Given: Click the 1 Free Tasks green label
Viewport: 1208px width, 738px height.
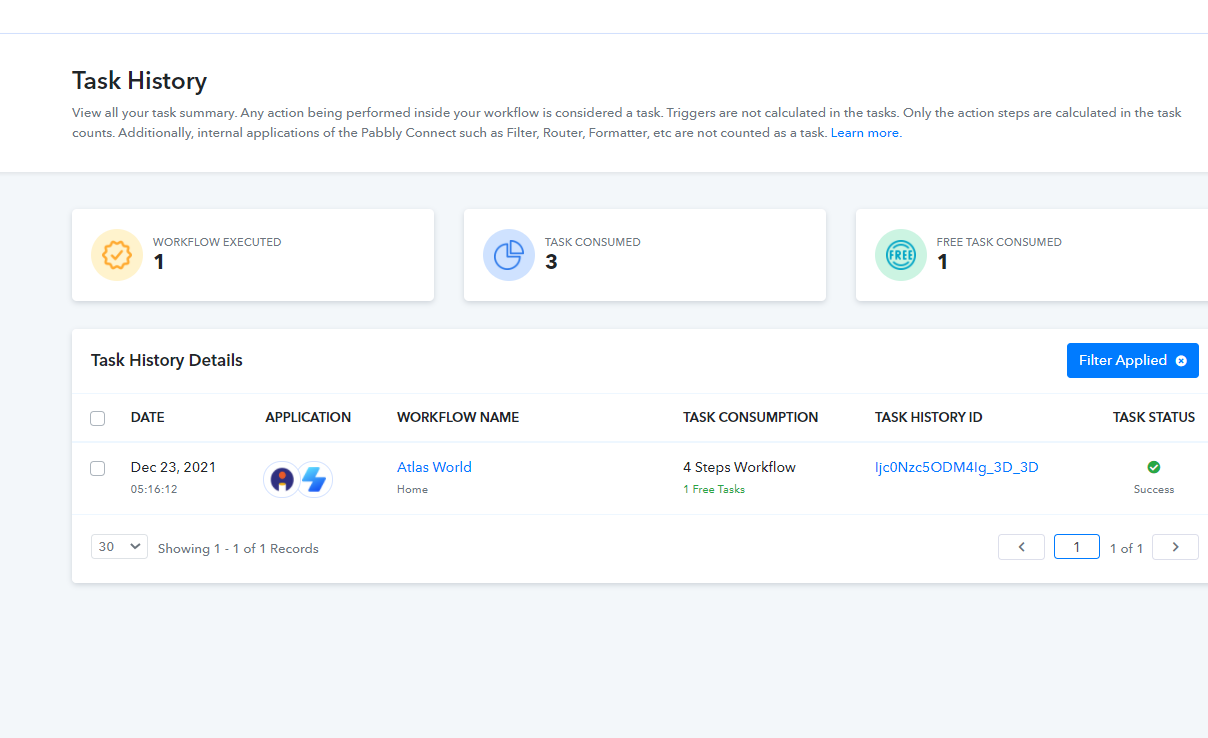Looking at the screenshot, I should (714, 490).
